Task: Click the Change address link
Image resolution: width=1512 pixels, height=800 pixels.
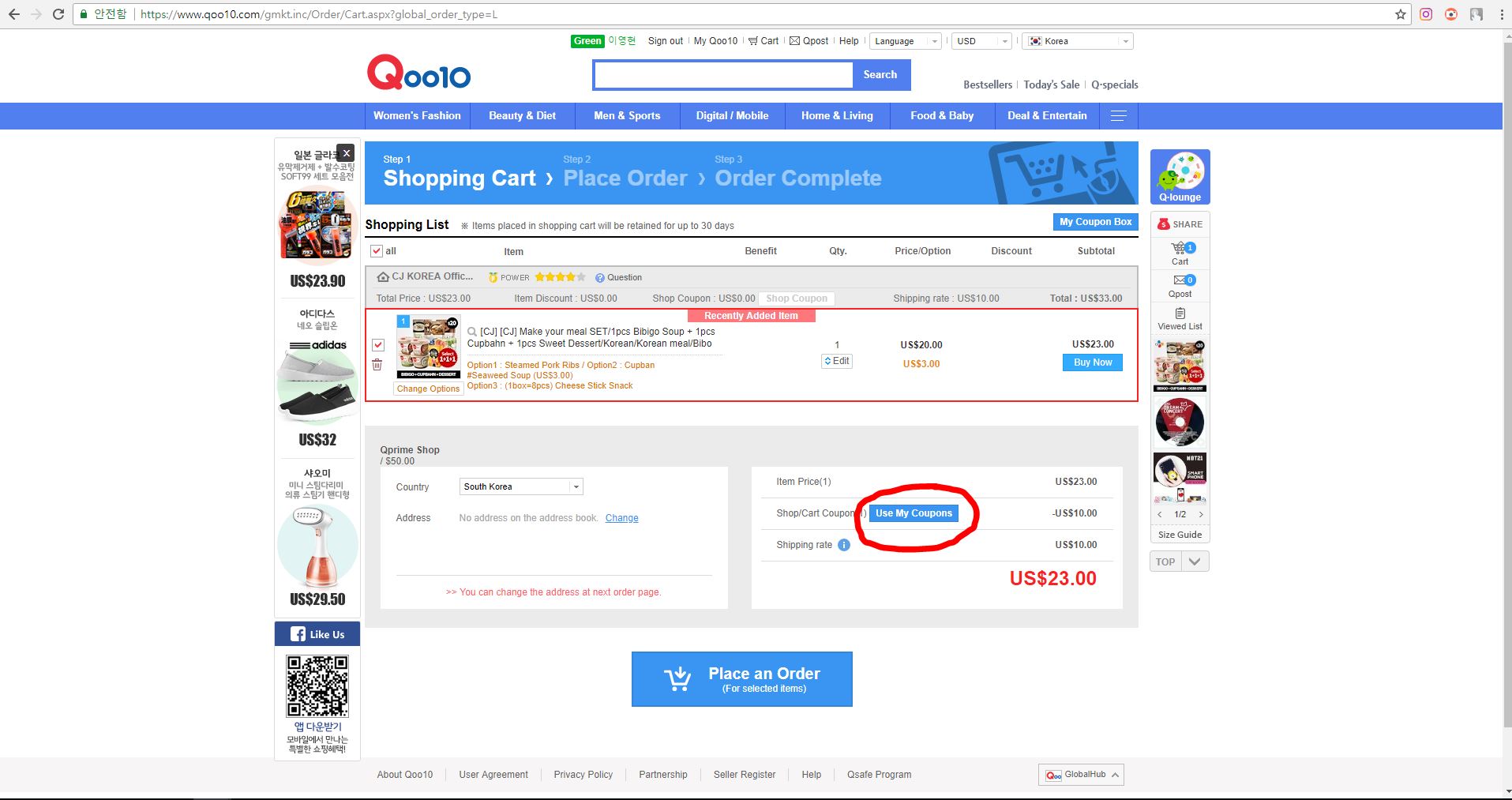Action: [621, 518]
